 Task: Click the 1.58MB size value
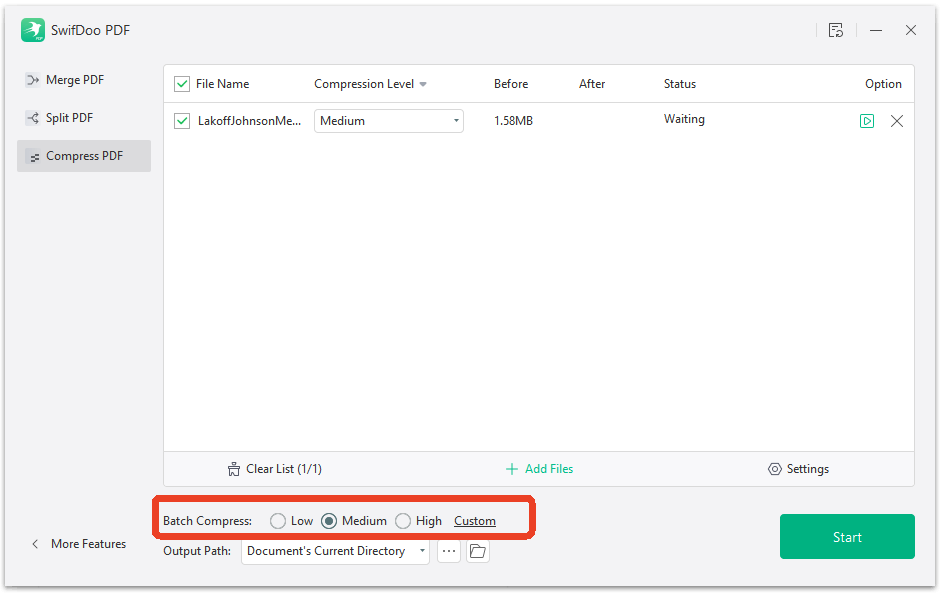(x=513, y=121)
